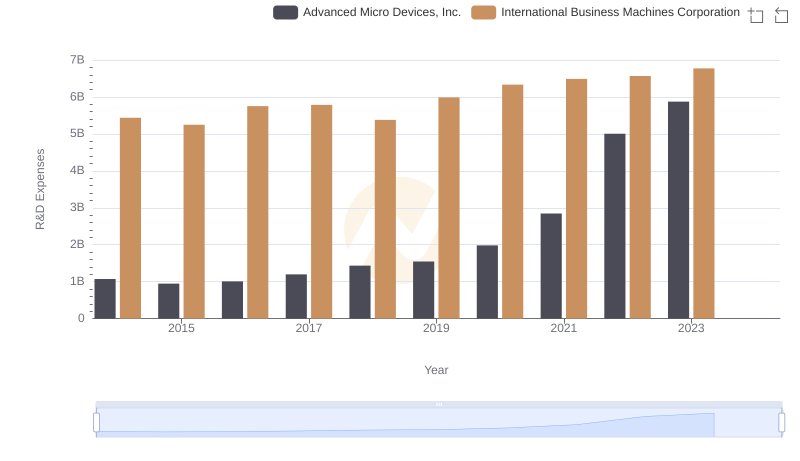Click the 6B y-axis label
The image size is (800, 461).
coord(77,97)
